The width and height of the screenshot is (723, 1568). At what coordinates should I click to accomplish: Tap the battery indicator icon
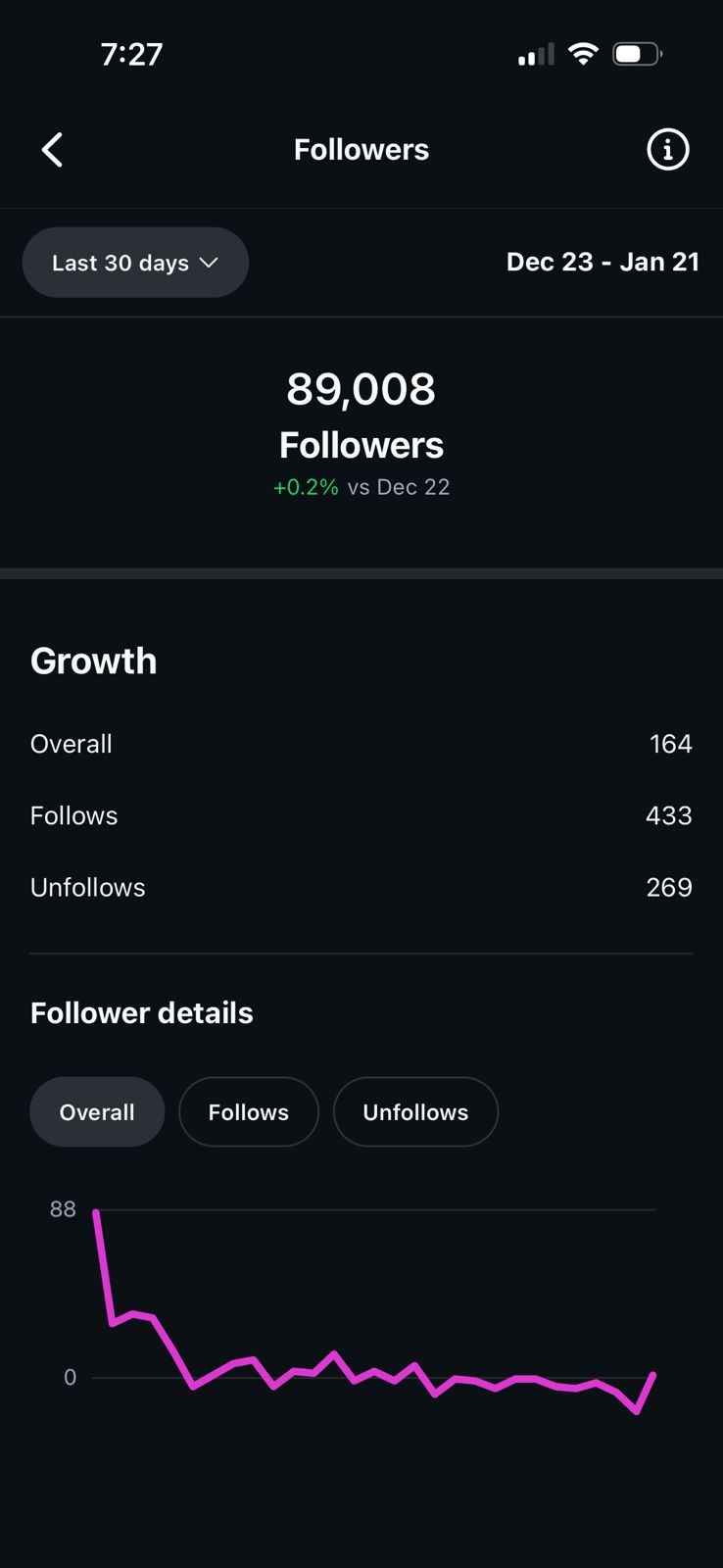(x=637, y=54)
